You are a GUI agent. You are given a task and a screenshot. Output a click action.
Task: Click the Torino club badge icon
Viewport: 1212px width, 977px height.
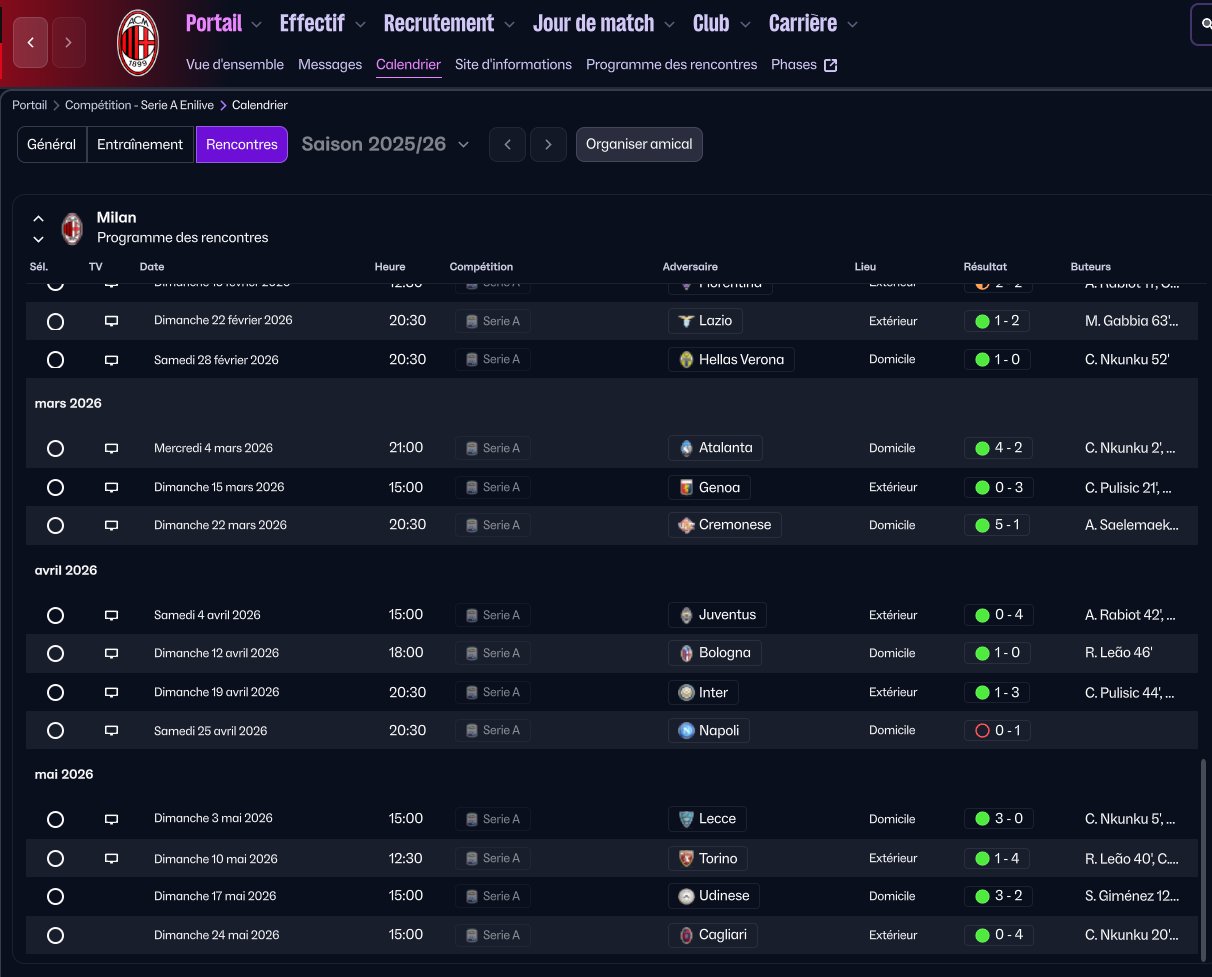(686, 858)
